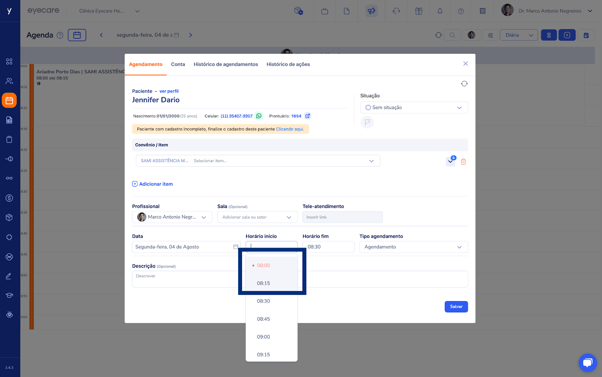Viewport: 602px width, 377px height.
Task: Open the Sala dropdown
Action: pos(257,217)
